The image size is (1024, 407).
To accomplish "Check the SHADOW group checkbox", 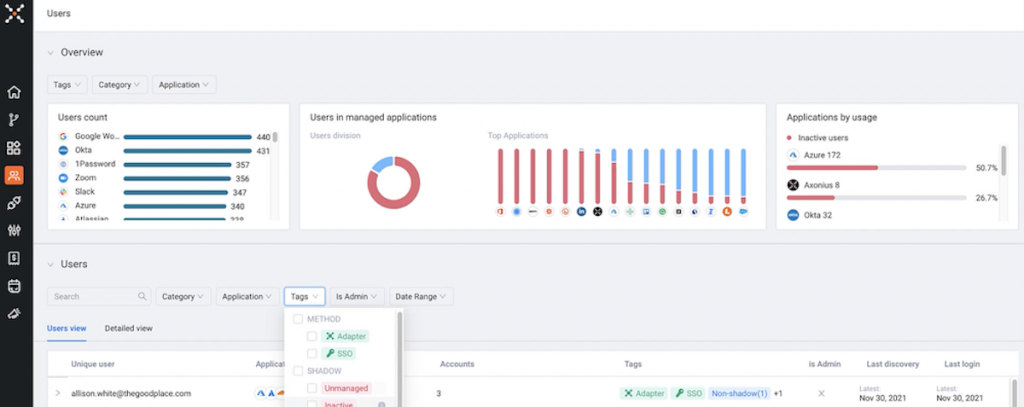I will coord(298,370).
